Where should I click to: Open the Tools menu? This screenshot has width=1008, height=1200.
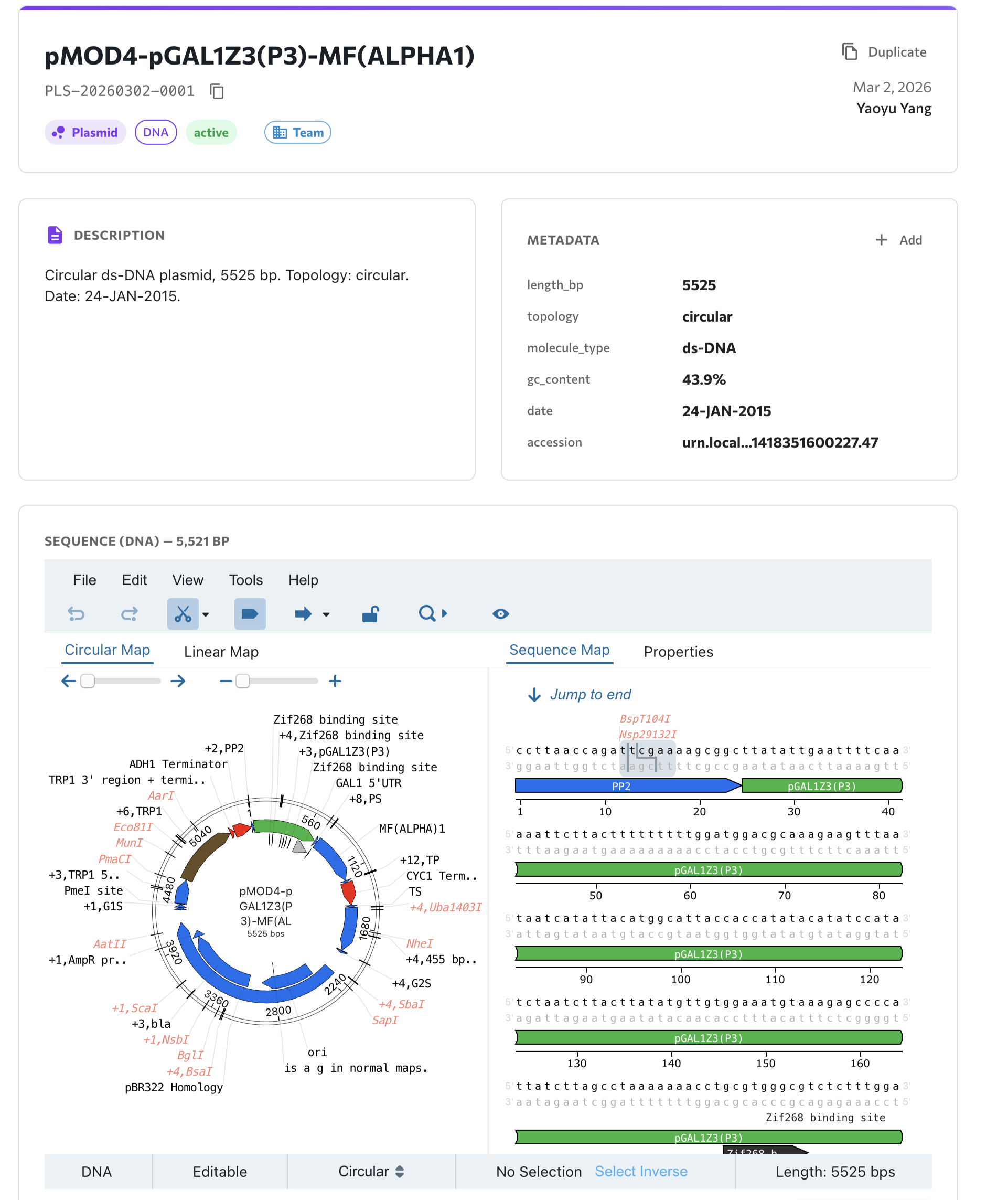click(x=246, y=580)
